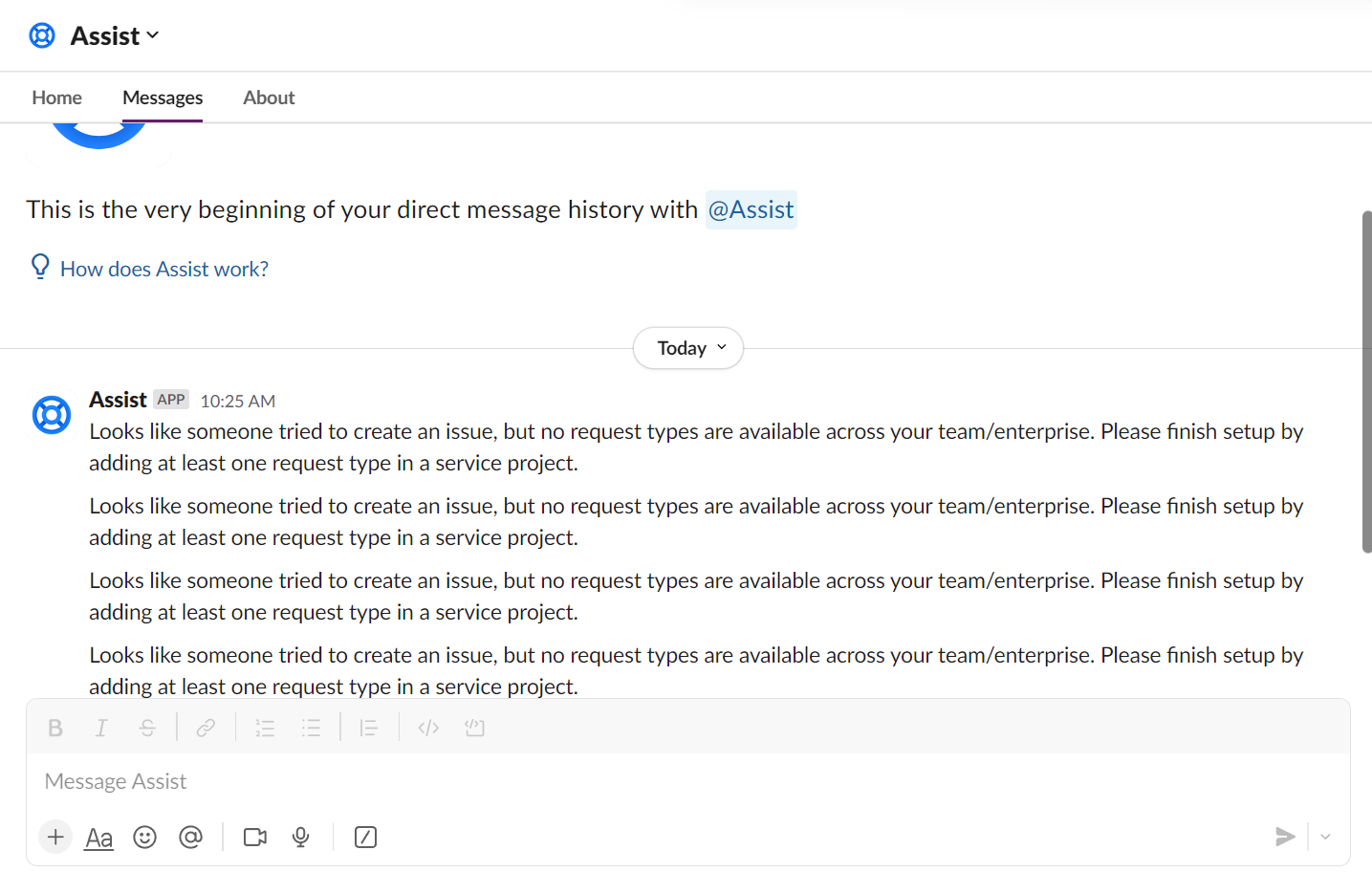
Task: Apply strikethrough formatting
Action: 147,728
